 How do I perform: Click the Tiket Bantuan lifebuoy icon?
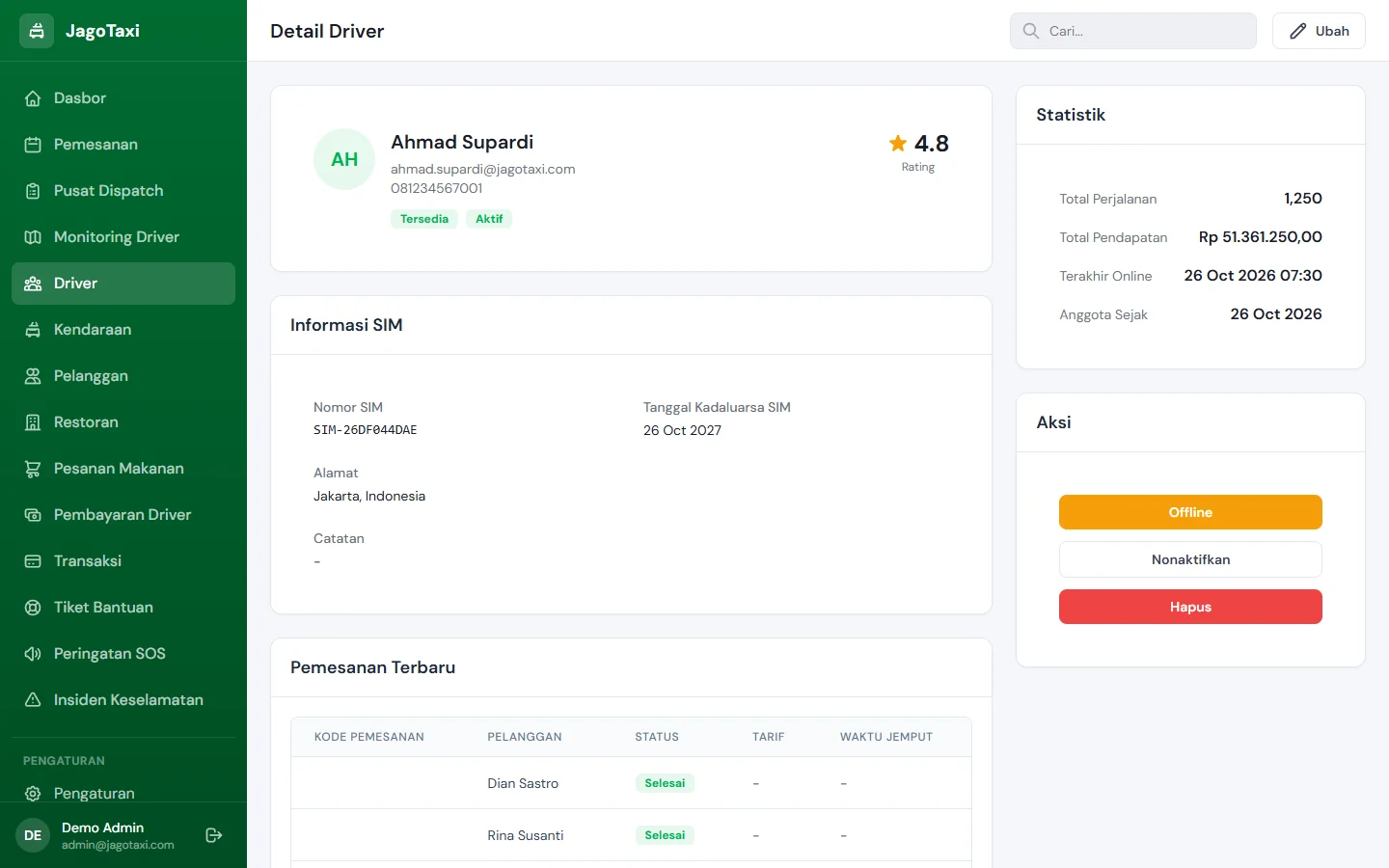click(x=33, y=608)
